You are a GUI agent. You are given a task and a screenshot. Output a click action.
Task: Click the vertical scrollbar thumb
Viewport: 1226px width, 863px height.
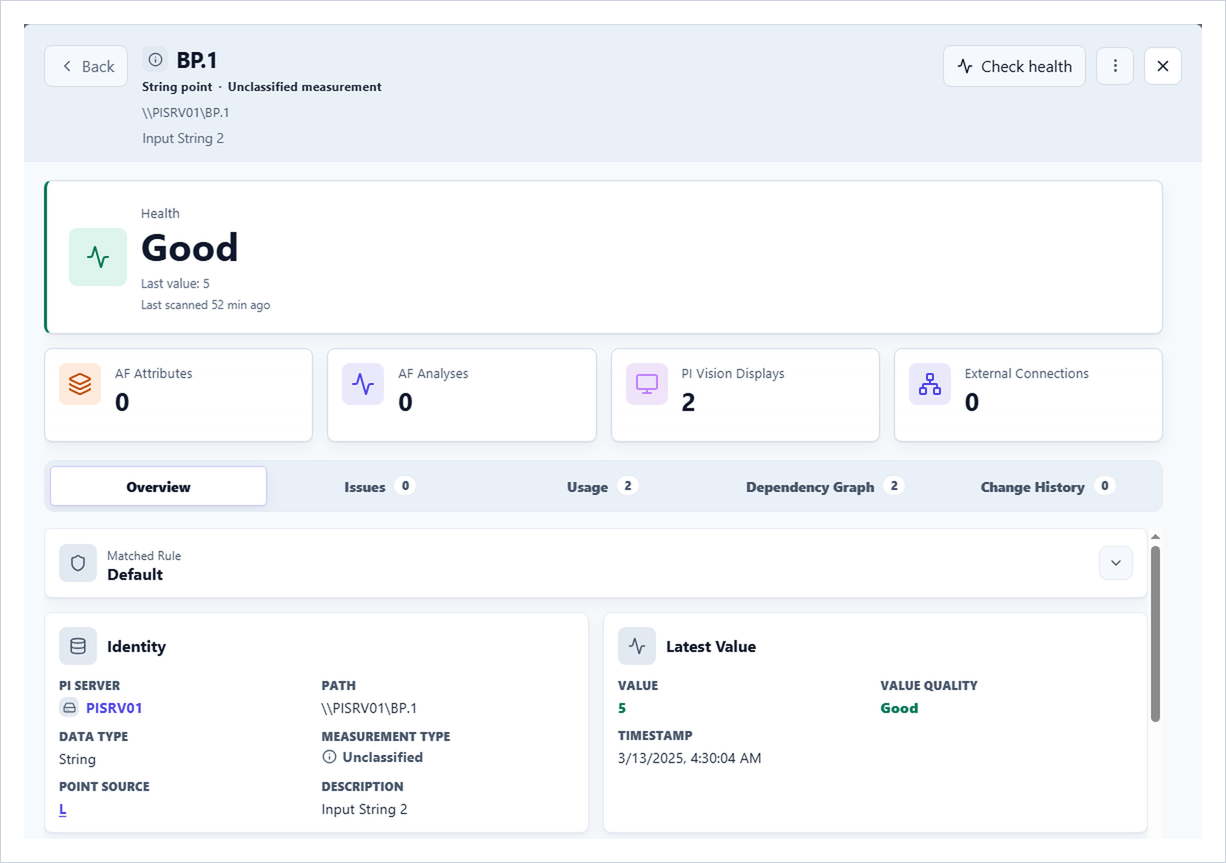pyautogui.click(x=1155, y=633)
